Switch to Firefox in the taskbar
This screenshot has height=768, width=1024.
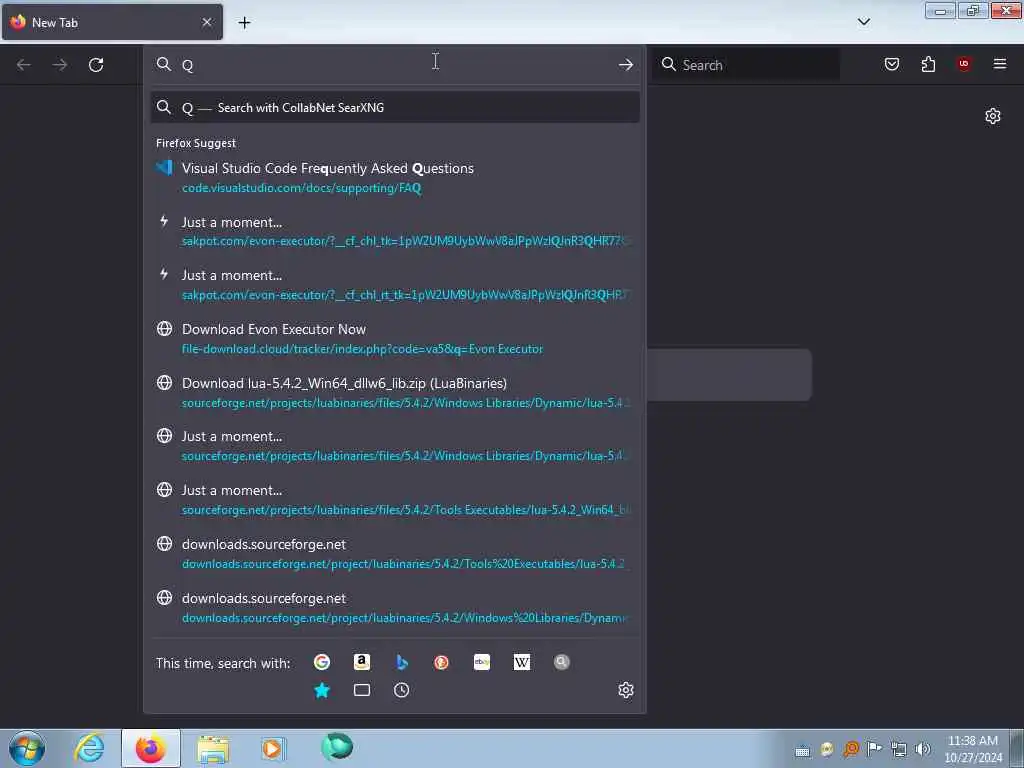151,748
